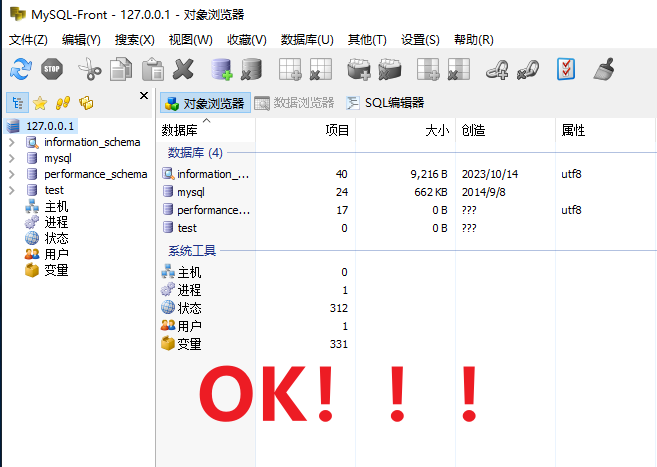Select the information_... row in the list
Screen dimensions: 657x467
(206, 174)
